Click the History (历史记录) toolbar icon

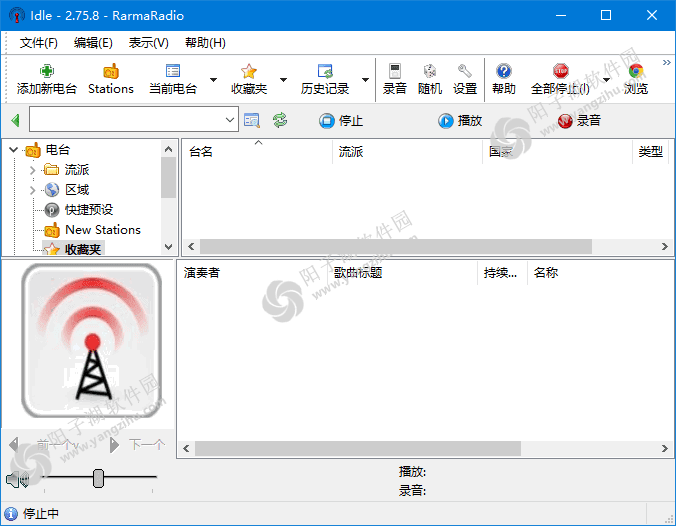325,71
